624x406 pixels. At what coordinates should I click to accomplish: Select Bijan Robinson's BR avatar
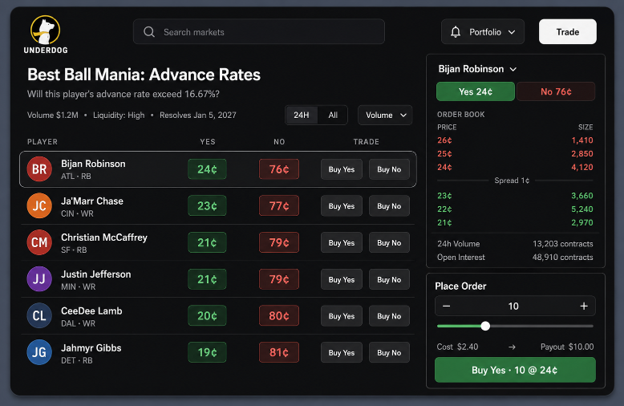click(39, 169)
